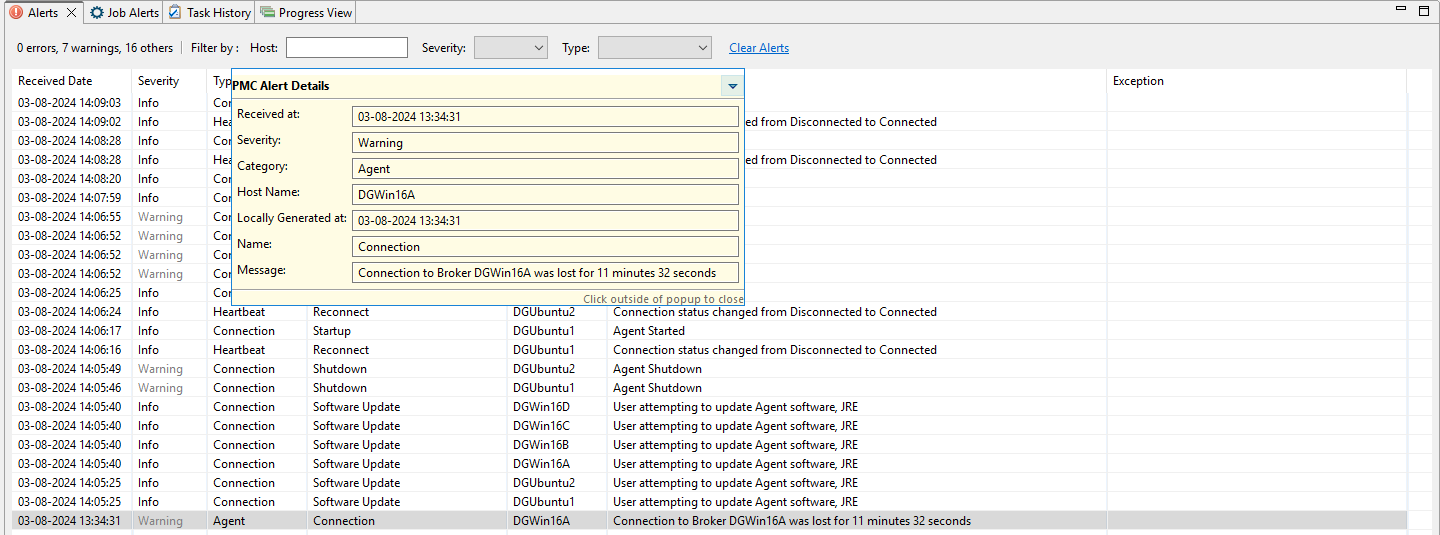
Task: Switch to the Task History tab
Action: (x=209, y=13)
